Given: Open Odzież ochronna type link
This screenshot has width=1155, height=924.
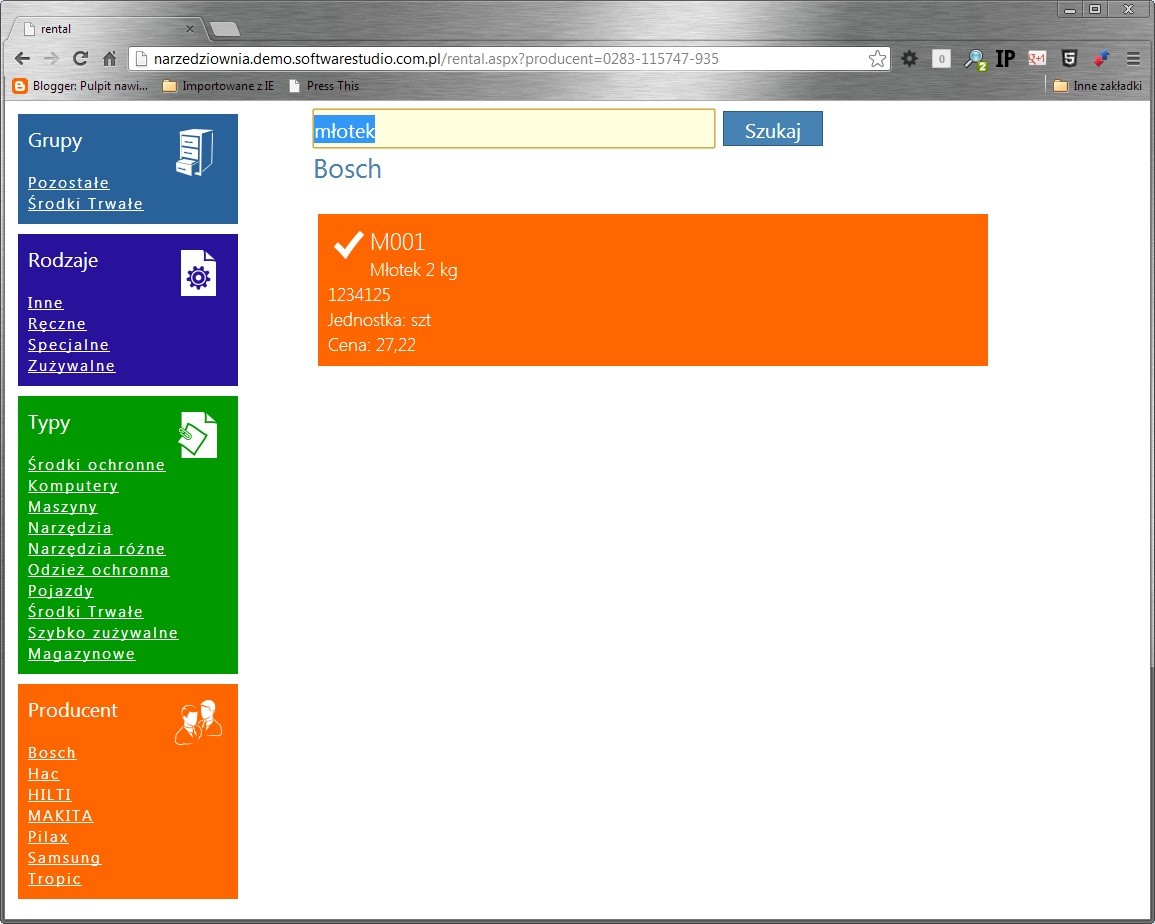Looking at the screenshot, I should (x=99, y=570).
